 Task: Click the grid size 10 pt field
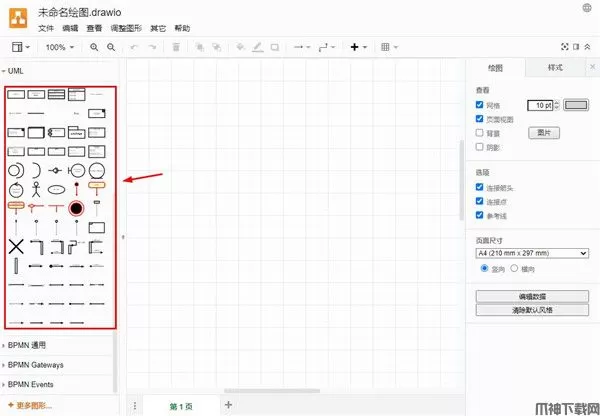(540, 105)
